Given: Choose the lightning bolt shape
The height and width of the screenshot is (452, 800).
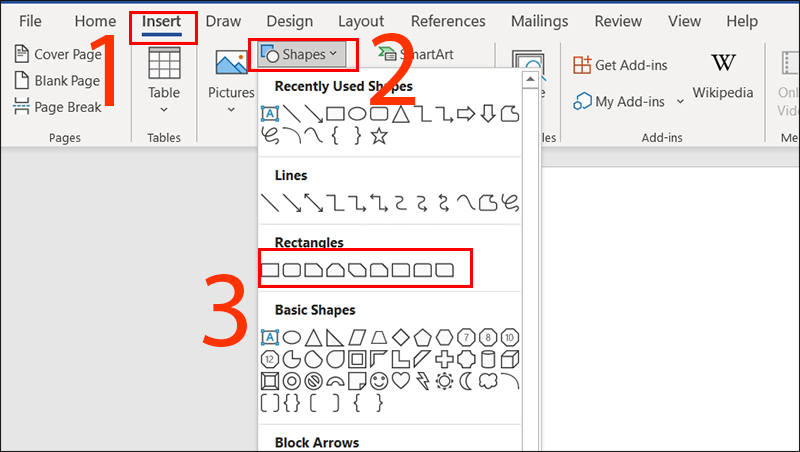Looking at the screenshot, I should pyautogui.click(x=422, y=381).
